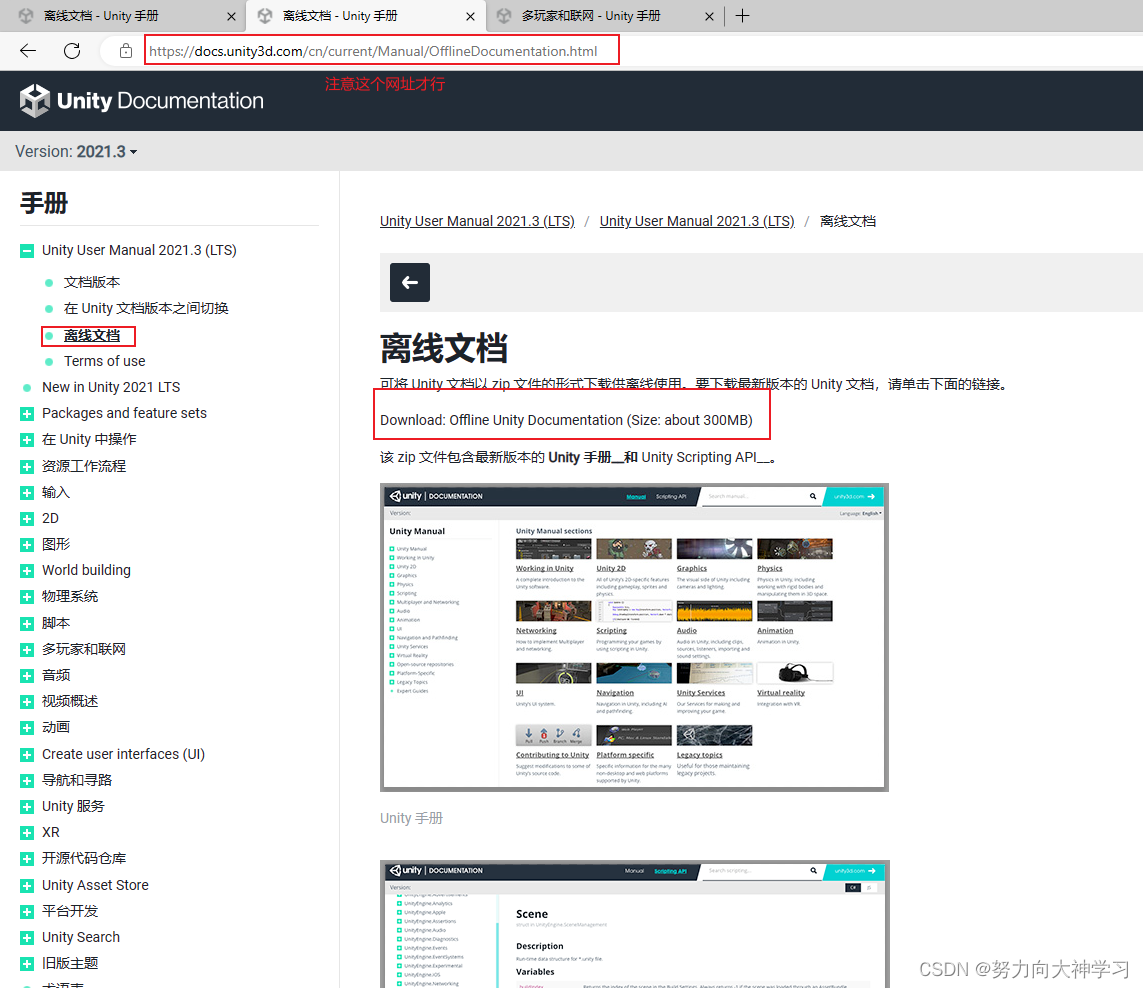Image resolution: width=1143 pixels, height=988 pixels.
Task: Click the Unity 手册 image caption
Action: pyautogui.click(x=411, y=818)
